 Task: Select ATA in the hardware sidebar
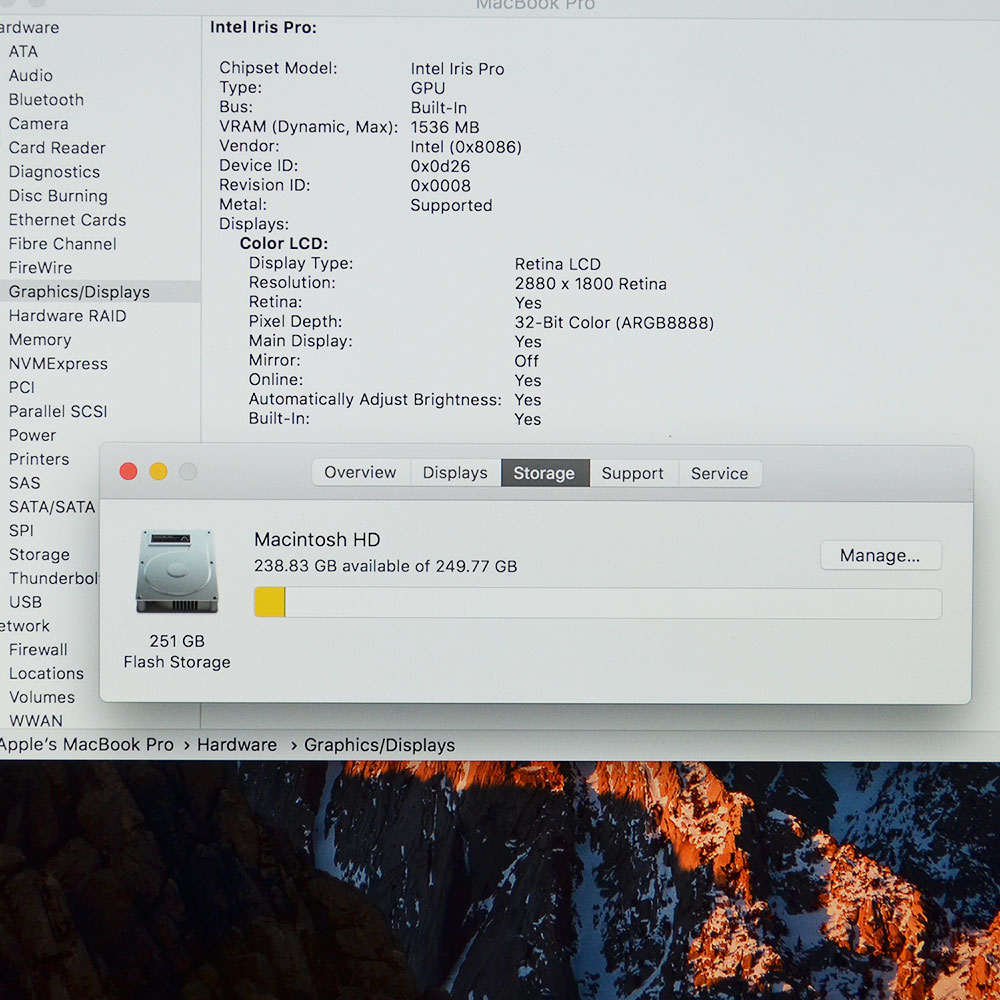coord(24,52)
